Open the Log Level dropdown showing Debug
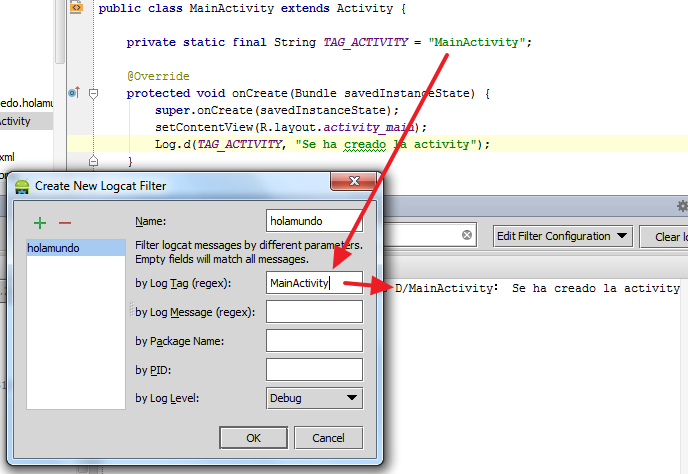The image size is (688, 474). 314,398
